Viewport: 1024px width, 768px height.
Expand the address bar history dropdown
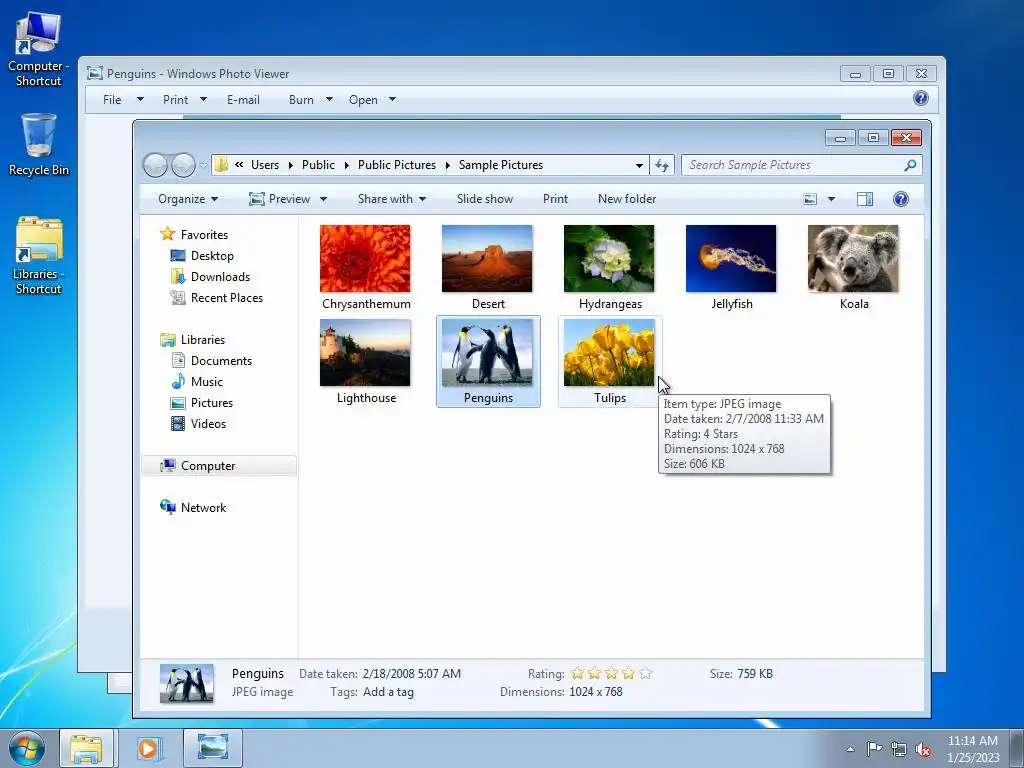click(639, 165)
